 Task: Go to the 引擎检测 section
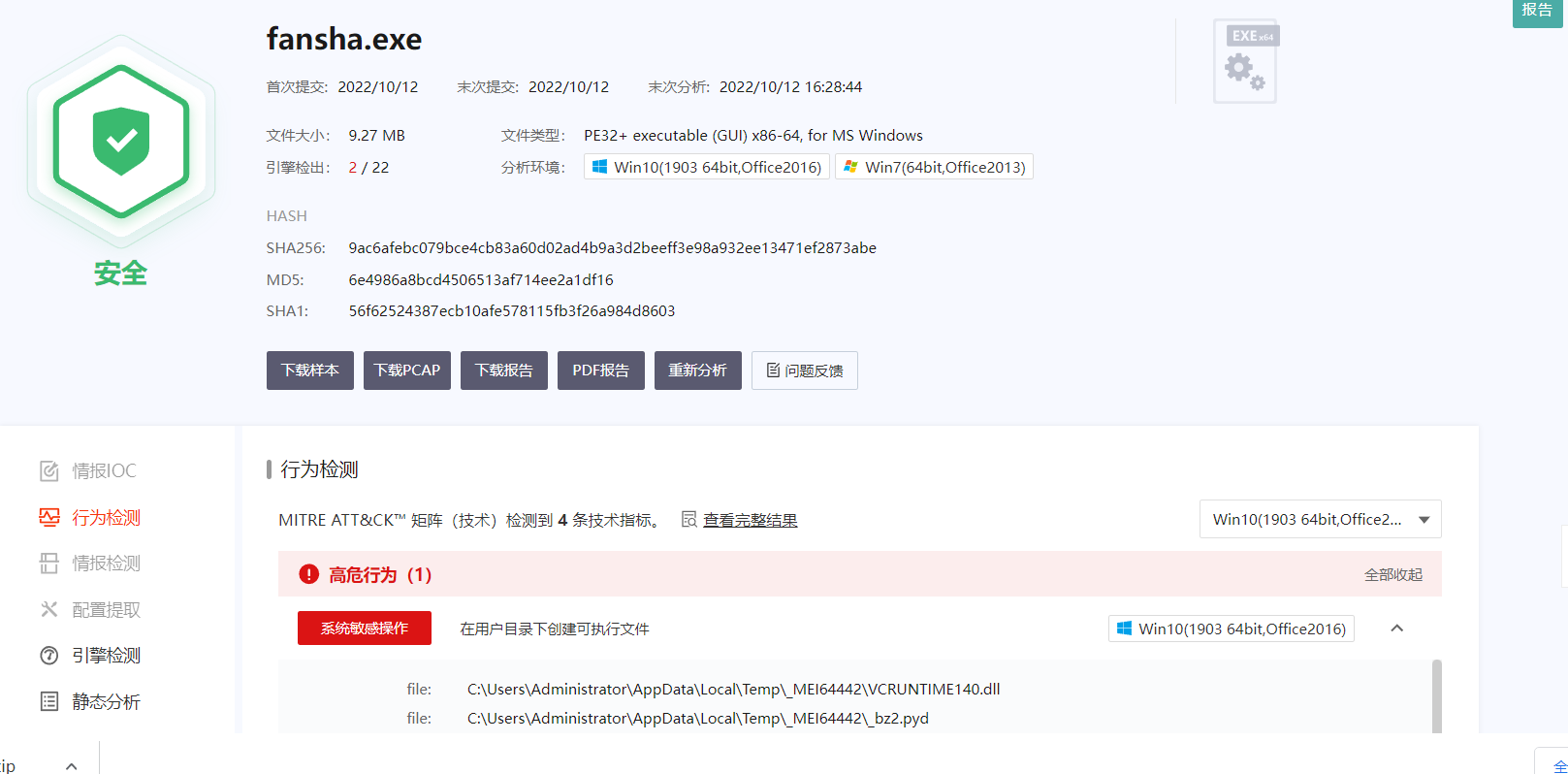pyautogui.click(x=106, y=656)
